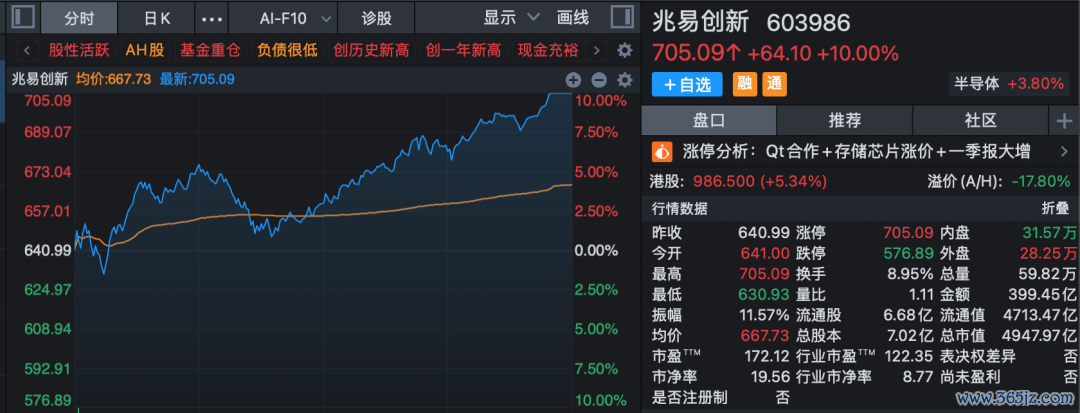Image resolution: width=1080 pixels, height=413 pixels.
Task: Click the 640.99 axis baseline label
Action: (48, 251)
